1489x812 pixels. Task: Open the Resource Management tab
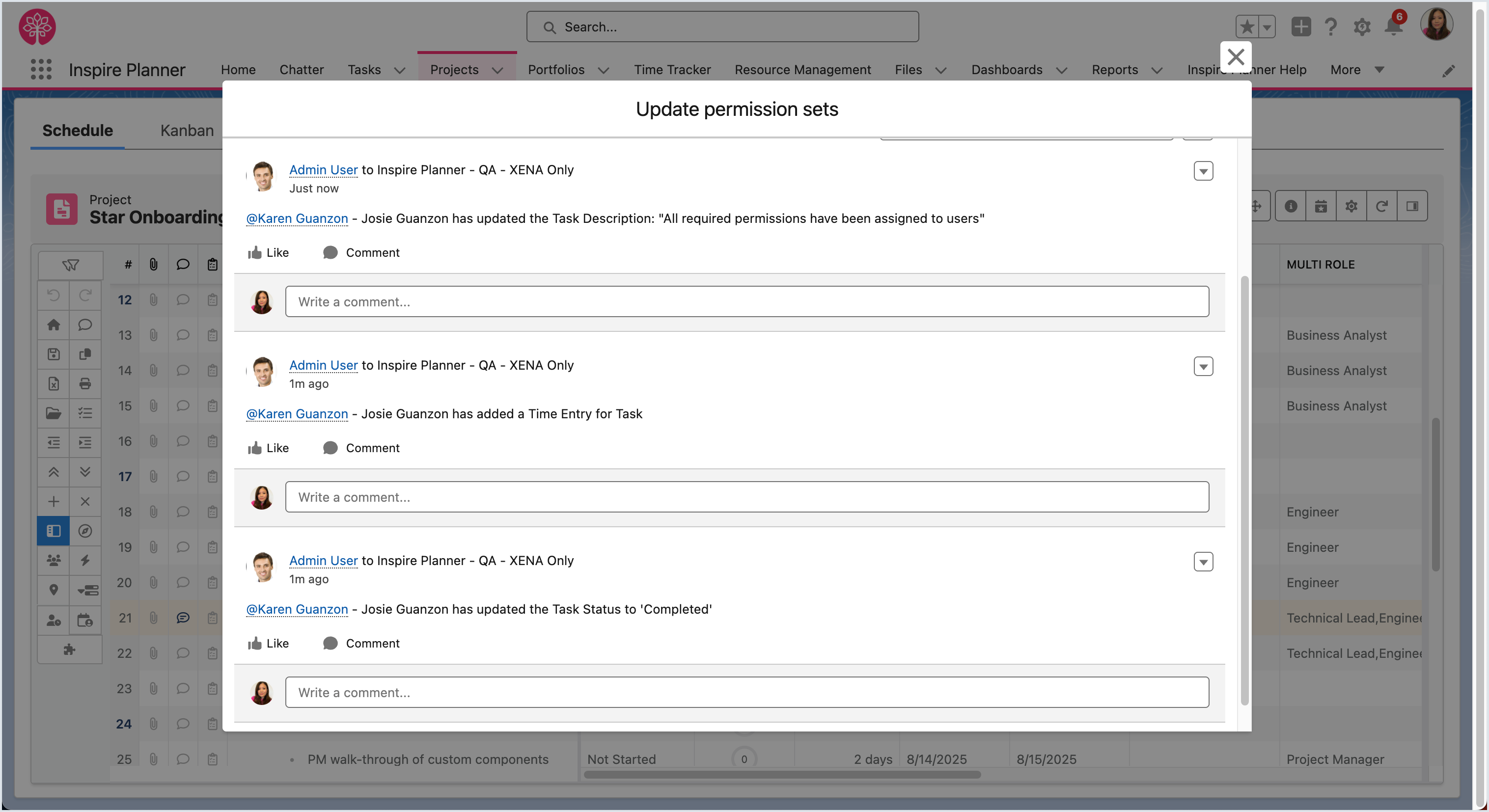point(802,70)
